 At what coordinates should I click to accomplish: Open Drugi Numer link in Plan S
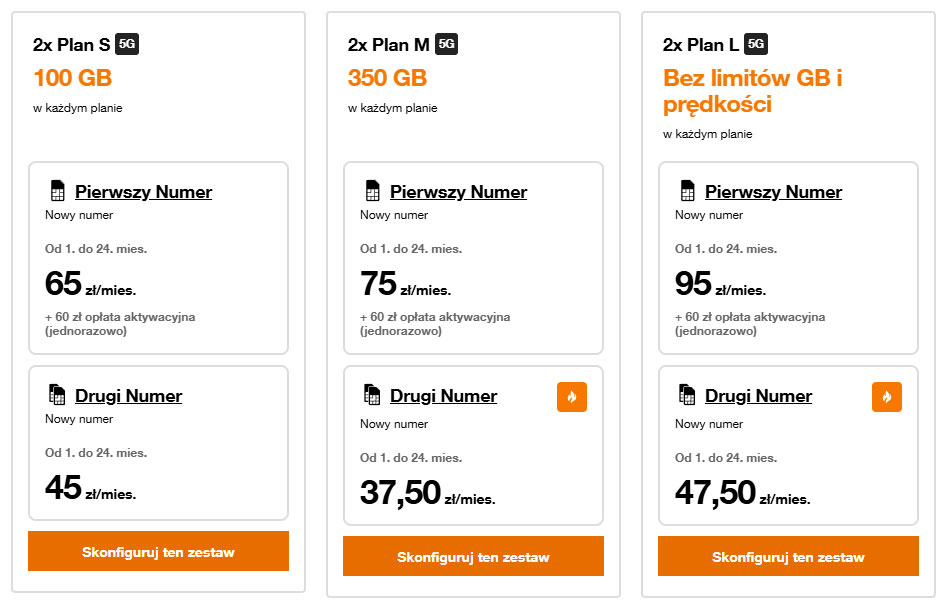click(128, 396)
